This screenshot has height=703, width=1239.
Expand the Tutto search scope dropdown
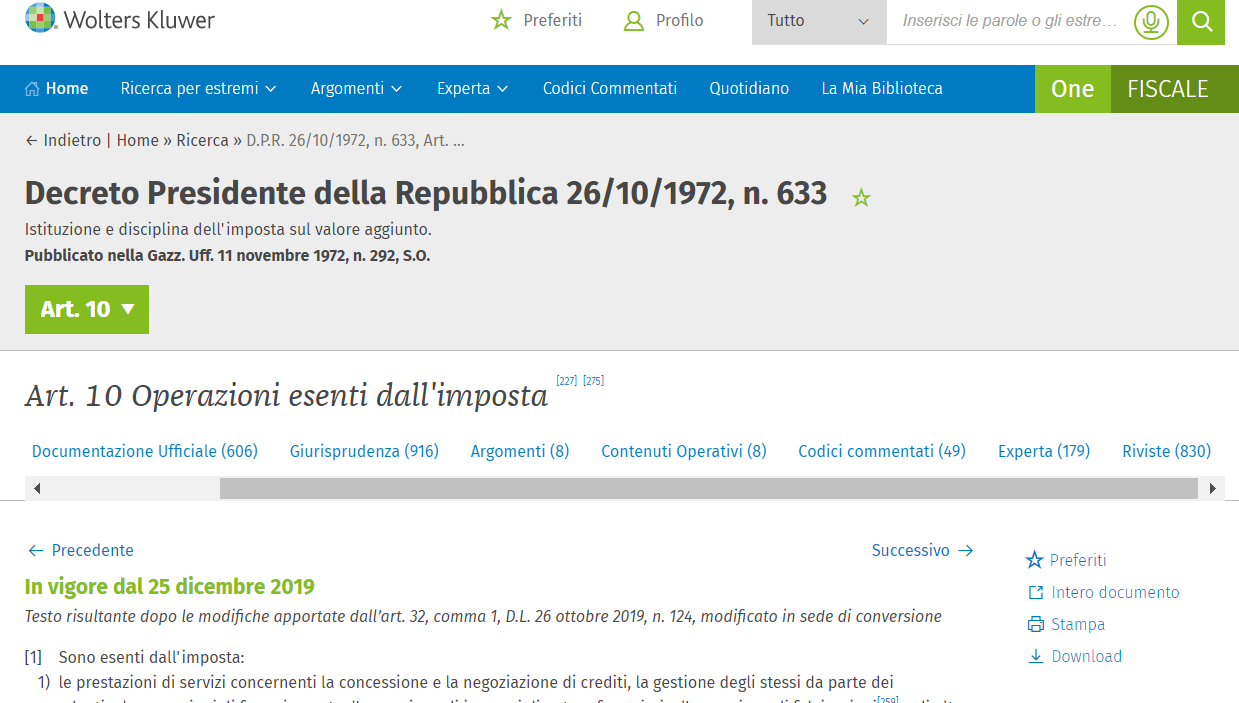818,21
